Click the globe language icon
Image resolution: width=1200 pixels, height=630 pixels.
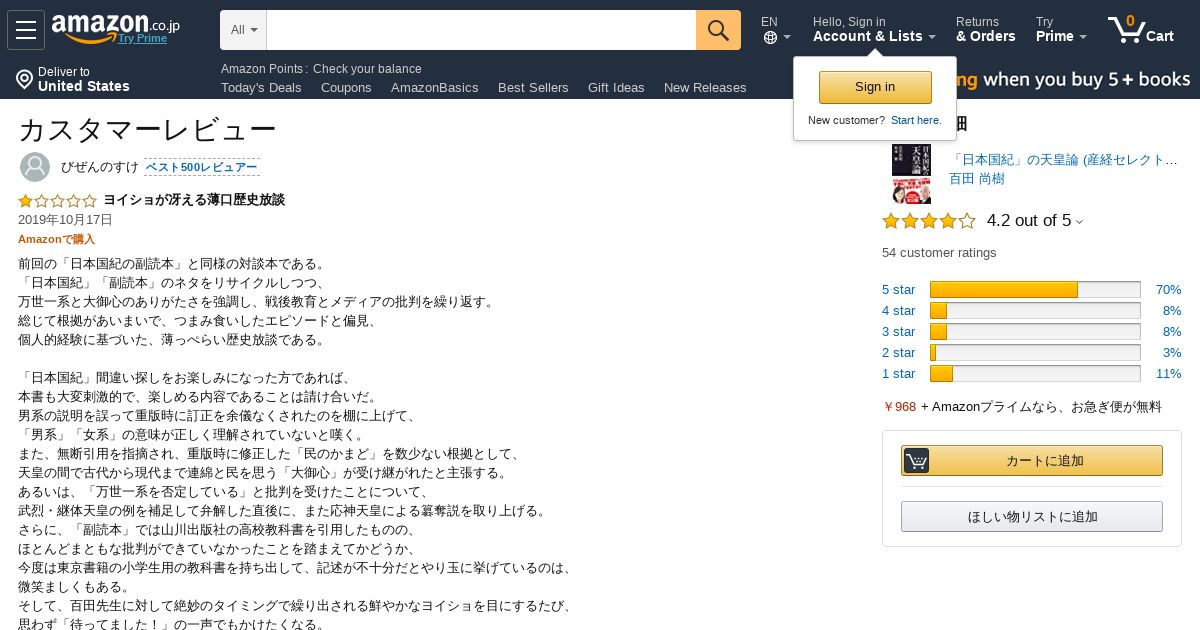coord(770,38)
